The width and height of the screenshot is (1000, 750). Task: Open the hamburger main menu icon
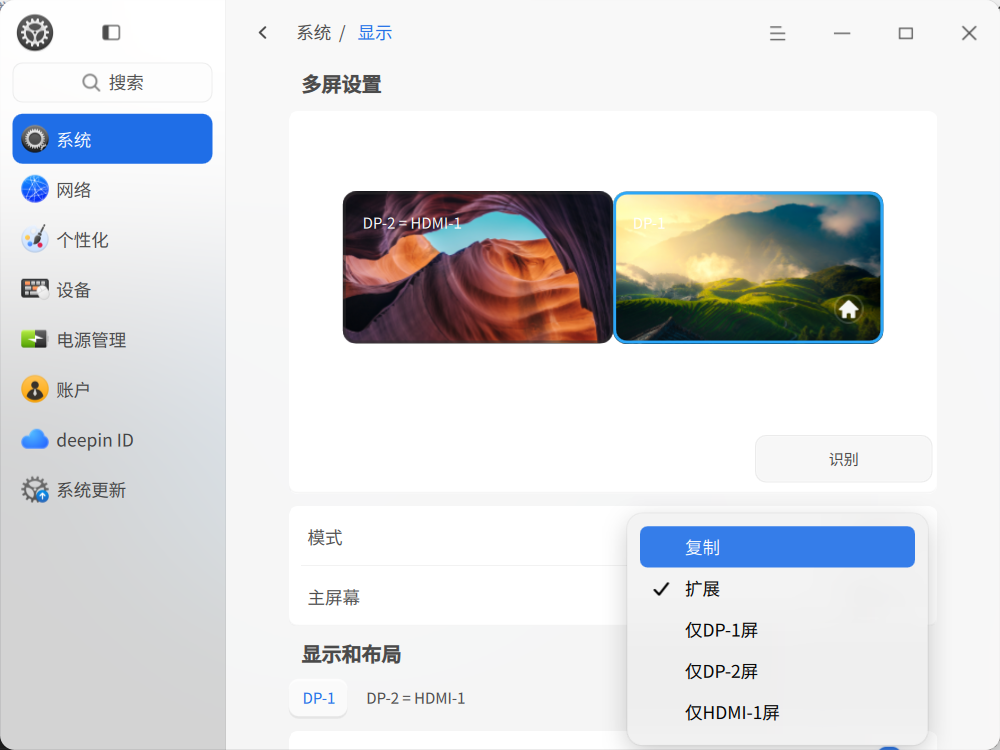[777, 33]
